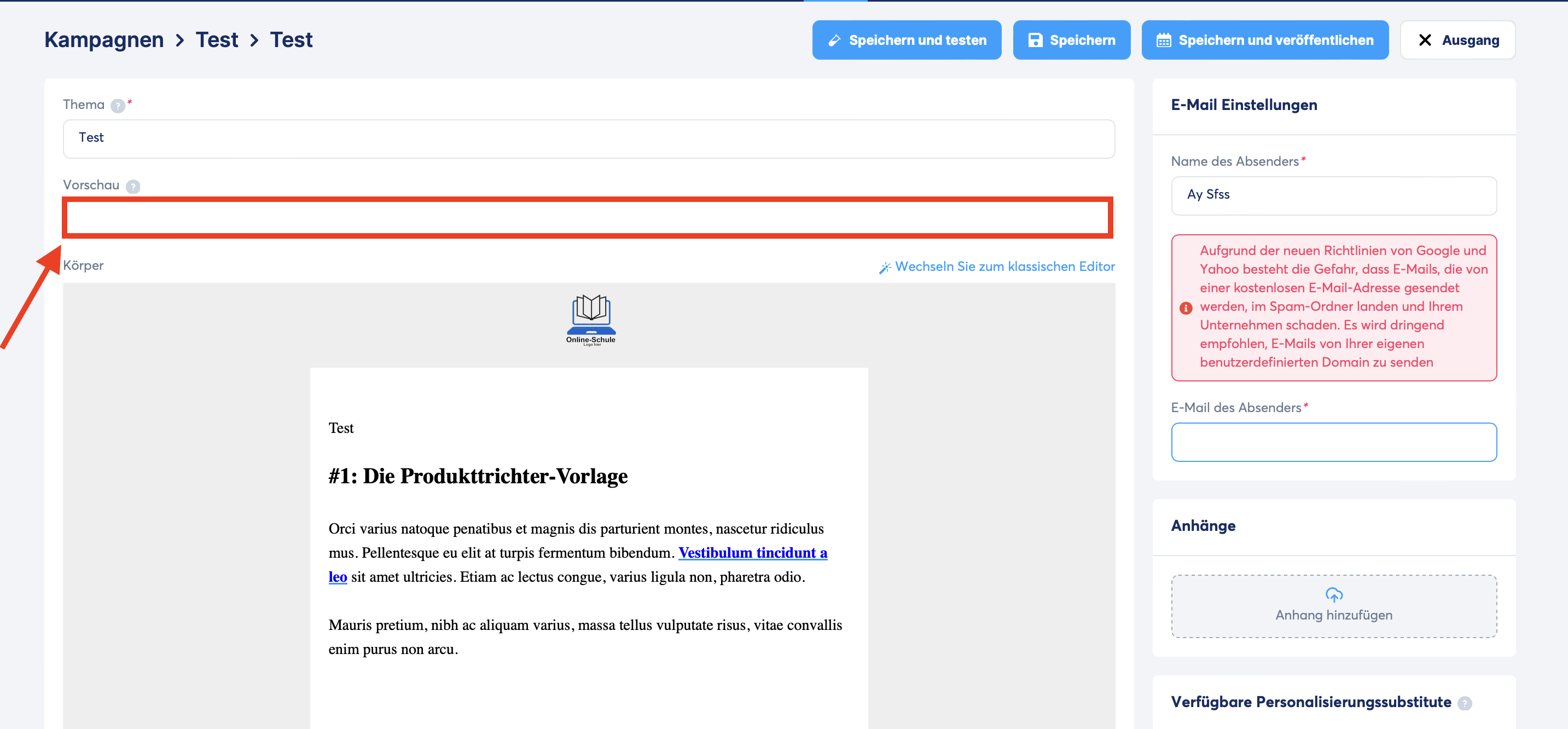Click into the Vorschau preview text field
The image size is (1568, 729).
click(588, 218)
